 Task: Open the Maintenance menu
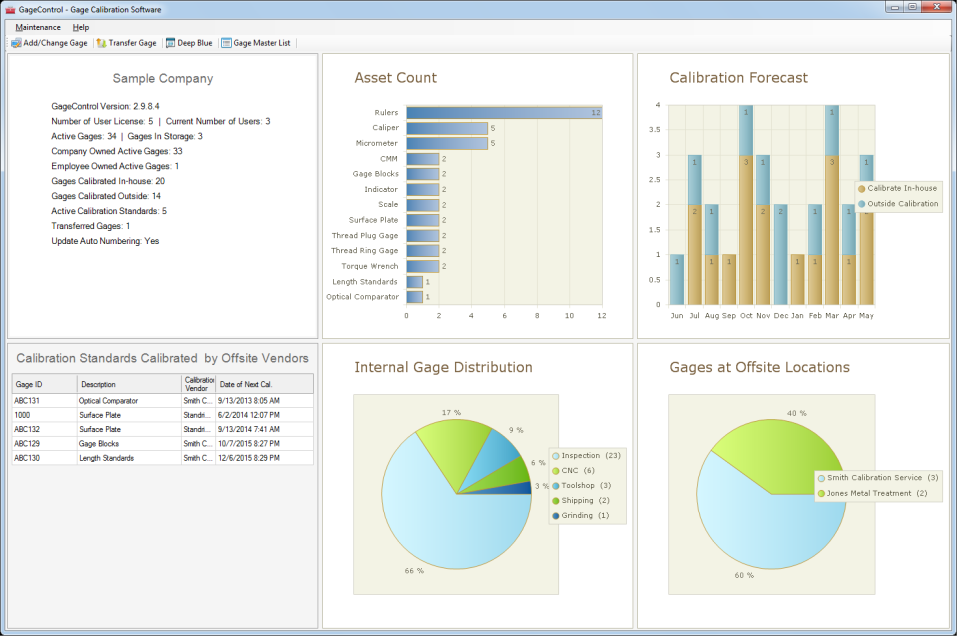click(37, 27)
